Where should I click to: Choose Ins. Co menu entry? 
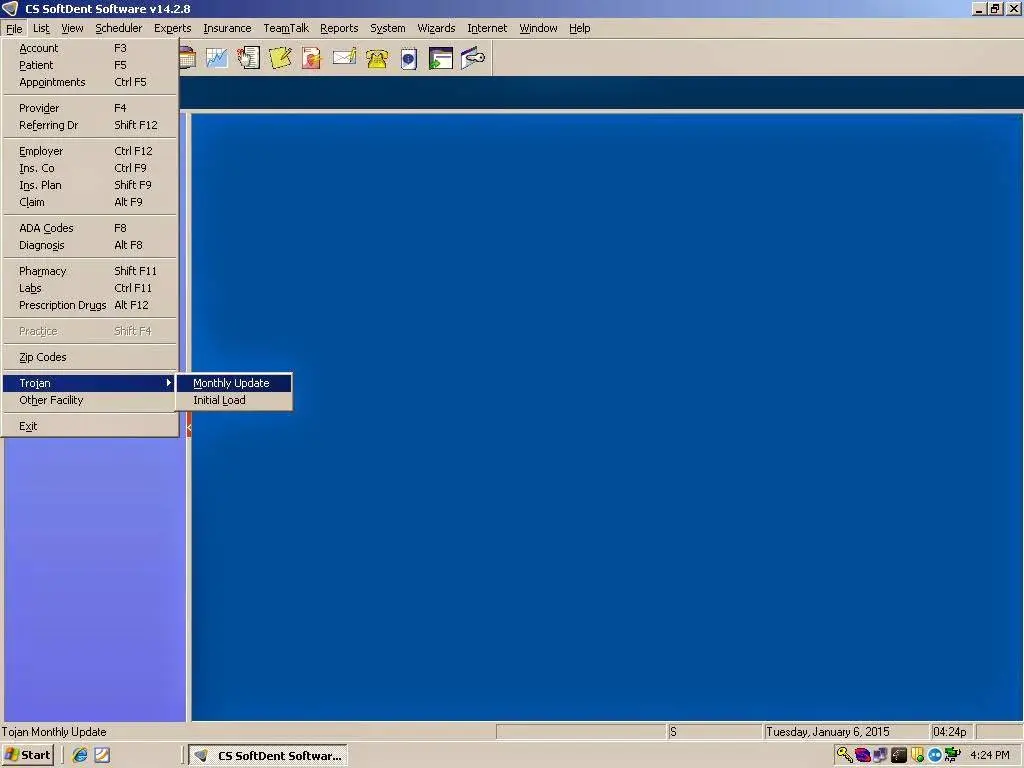[90, 168]
